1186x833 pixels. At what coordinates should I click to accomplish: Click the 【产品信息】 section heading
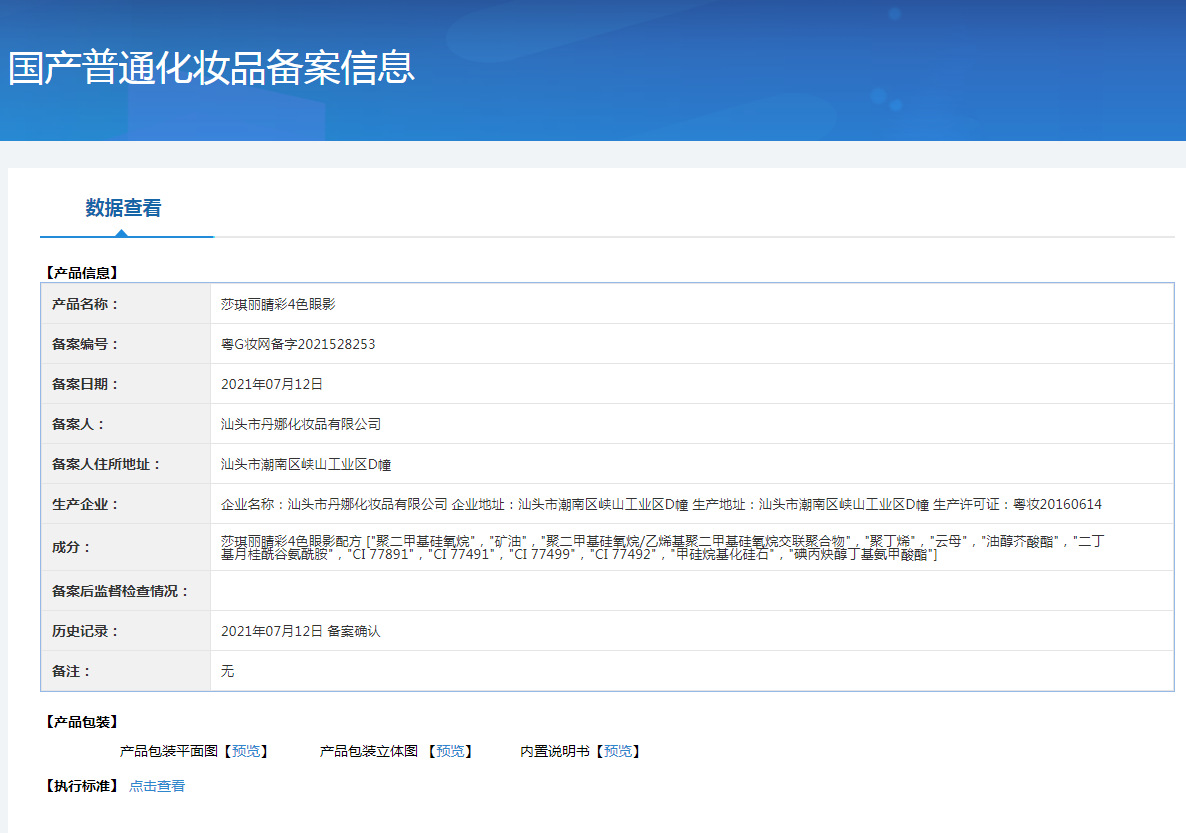coord(82,273)
